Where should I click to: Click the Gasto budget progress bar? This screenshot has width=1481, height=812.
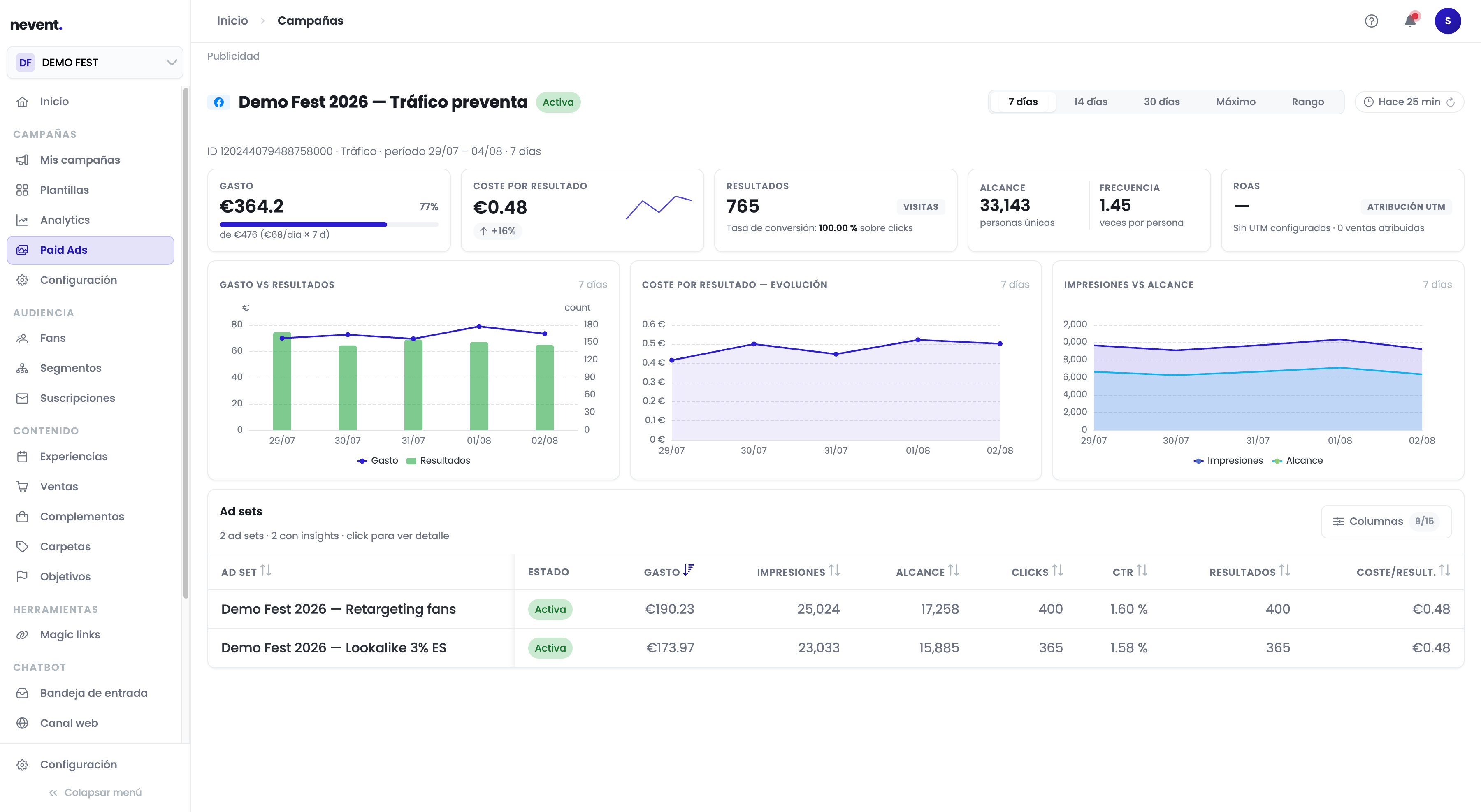pos(329,225)
